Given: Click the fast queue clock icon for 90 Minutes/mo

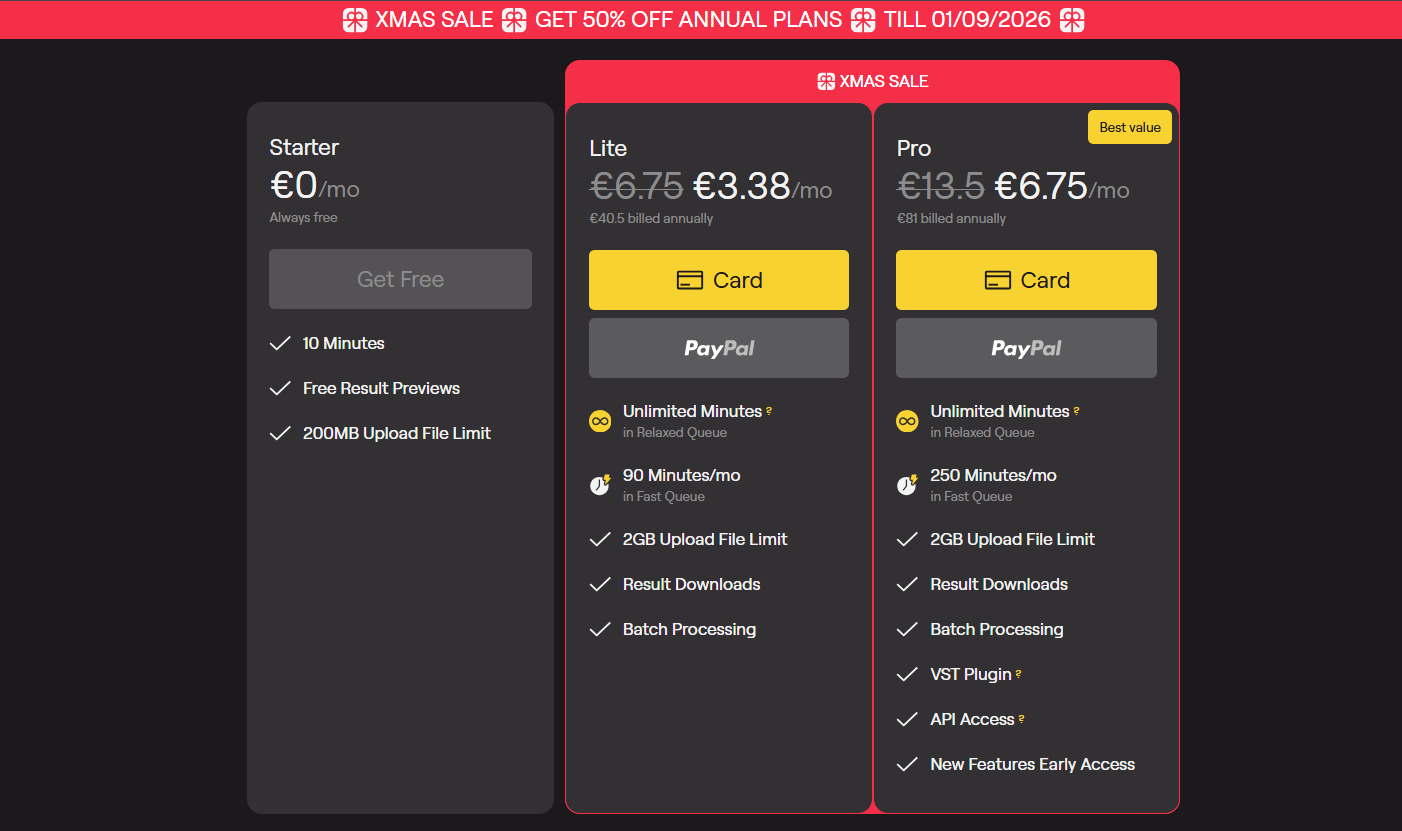Looking at the screenshot, I should click(600, 485).
